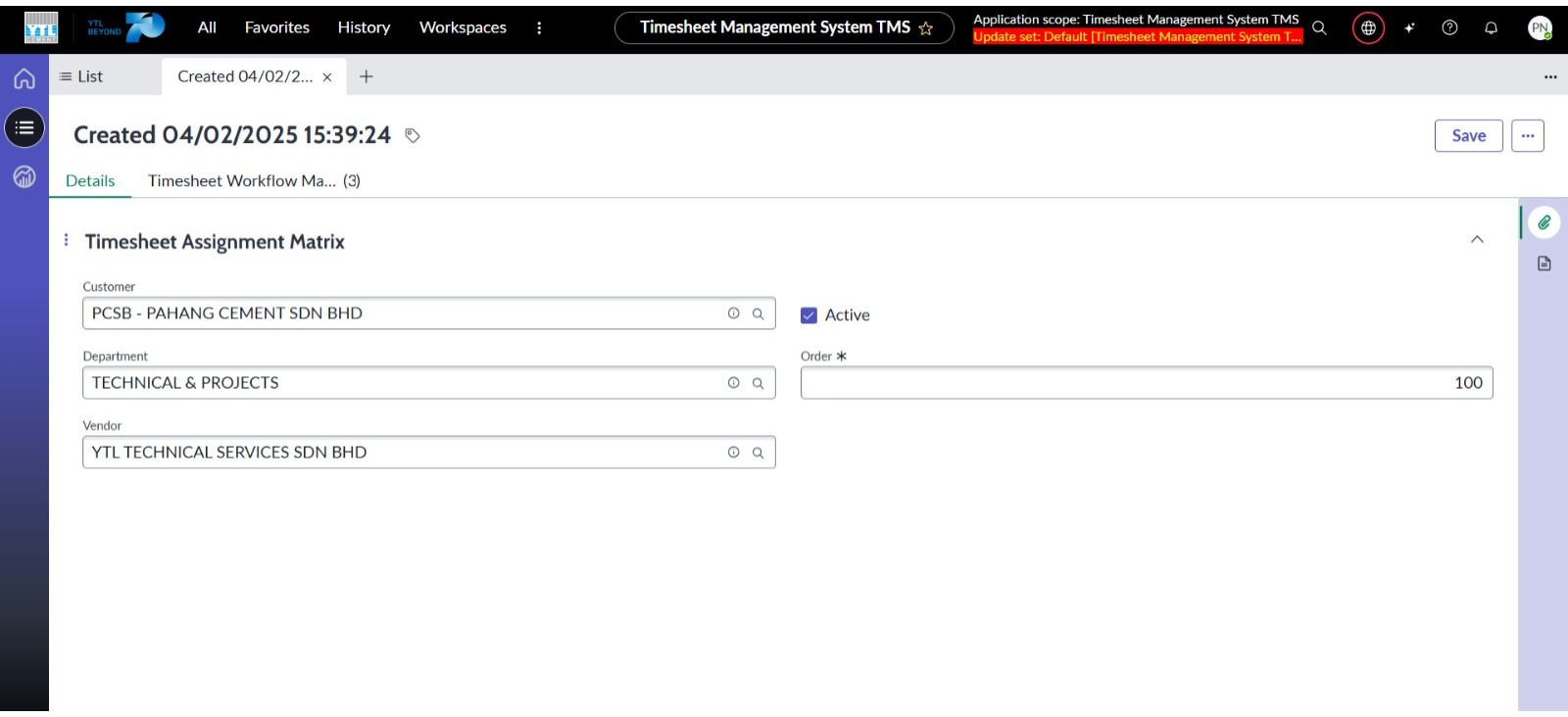Open the top navigation overflow menu
The image size is (1568, 717).
[539, 27]
